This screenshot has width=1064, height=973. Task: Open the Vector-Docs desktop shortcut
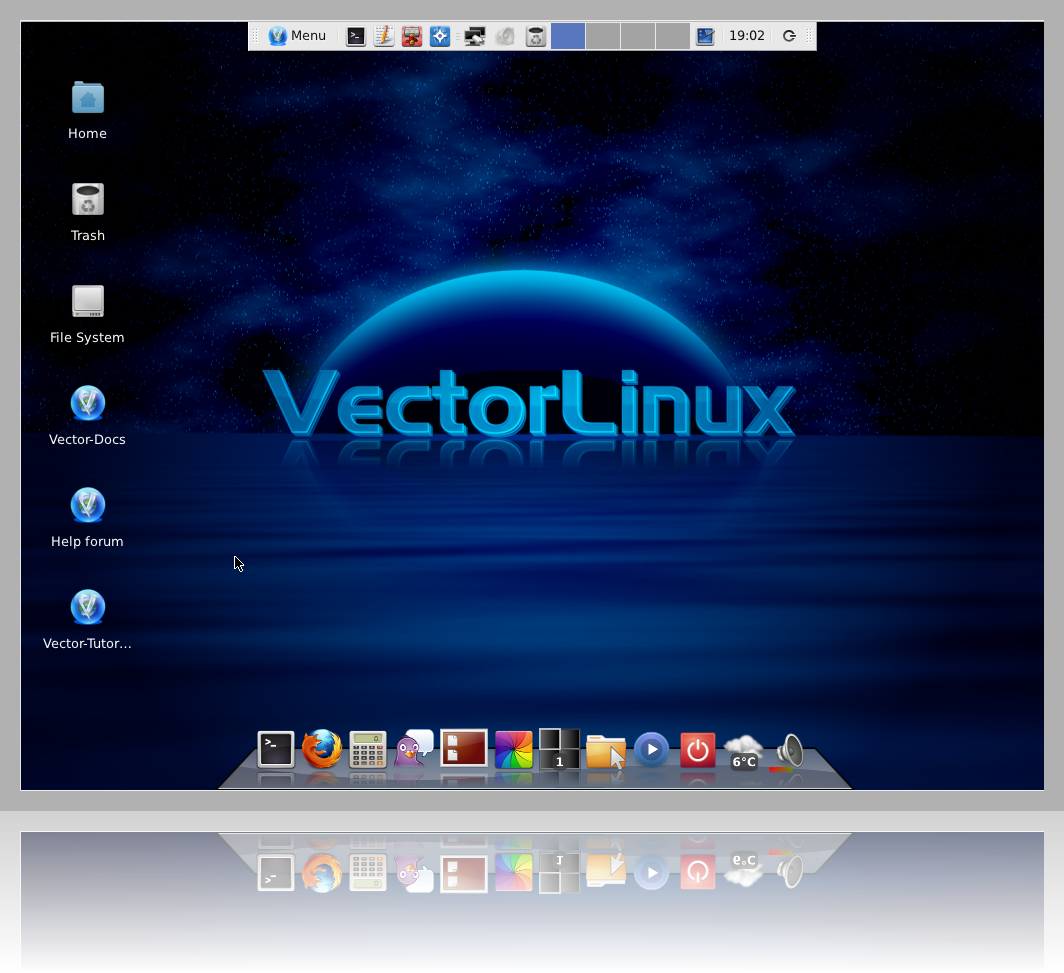pos(88,405)
